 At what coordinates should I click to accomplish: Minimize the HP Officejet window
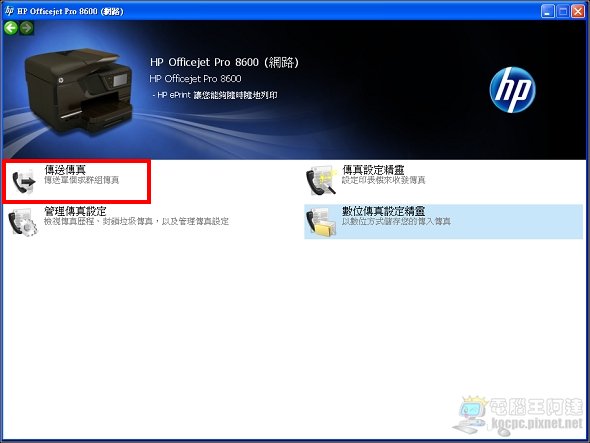tap(547, 11)
